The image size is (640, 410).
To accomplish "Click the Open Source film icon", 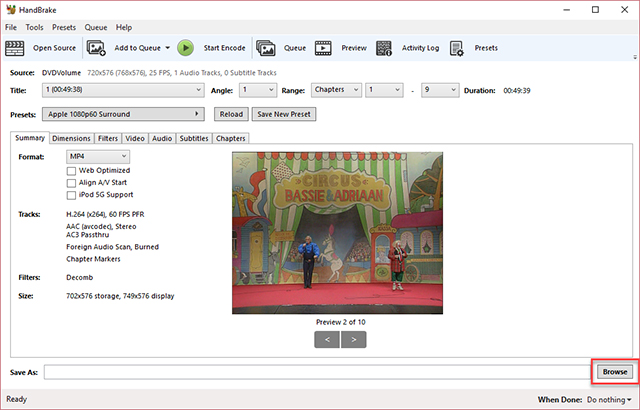I will pos(16,47).
